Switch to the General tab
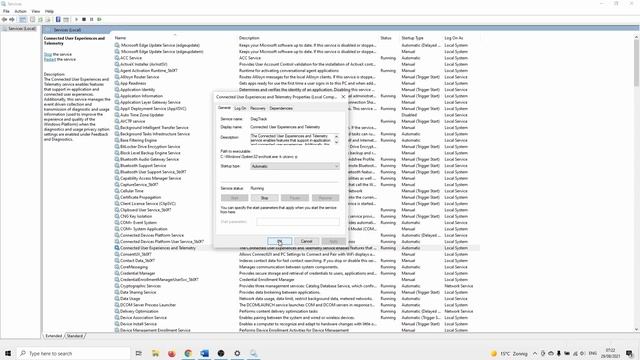The height and width of the screenshot is (360, 640). coord(224,108)
